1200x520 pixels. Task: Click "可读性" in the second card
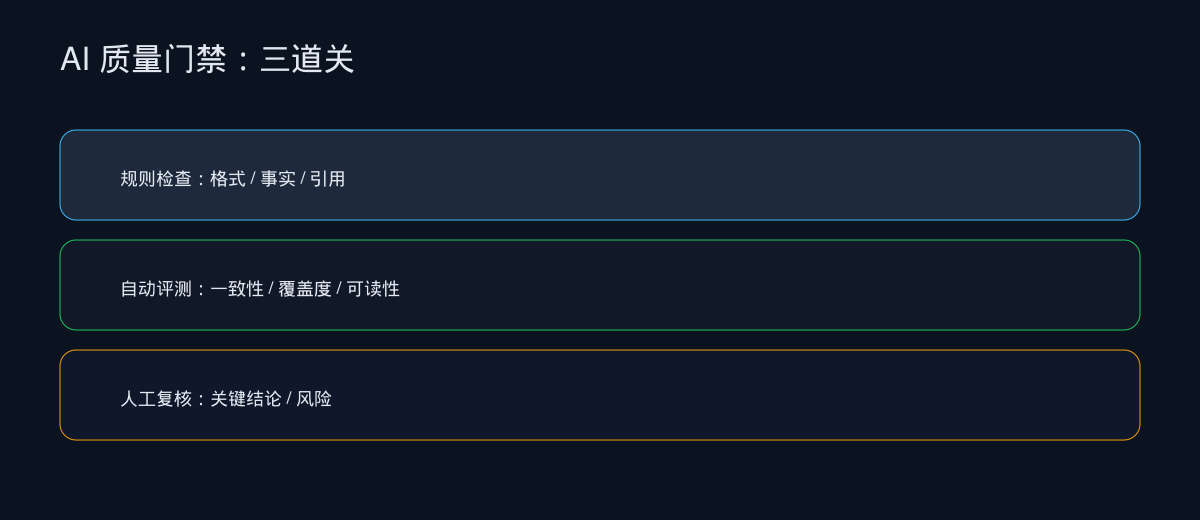coord(373,289)
